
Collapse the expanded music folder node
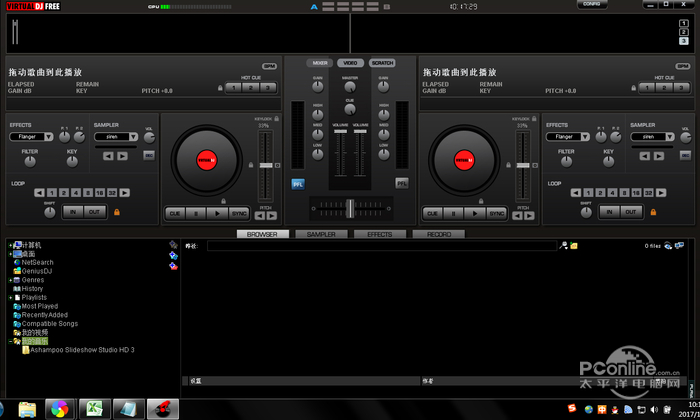(x=10, y=341)
